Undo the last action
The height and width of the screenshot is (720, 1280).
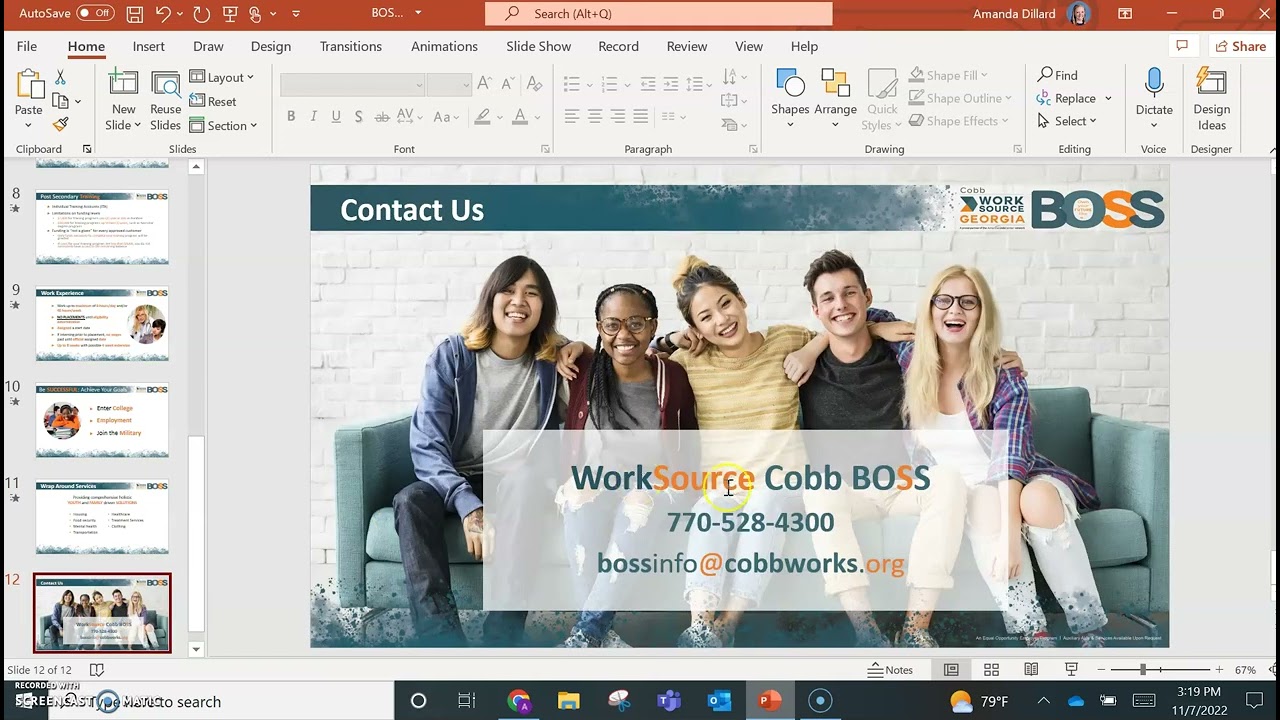click(x=163, y=14)
